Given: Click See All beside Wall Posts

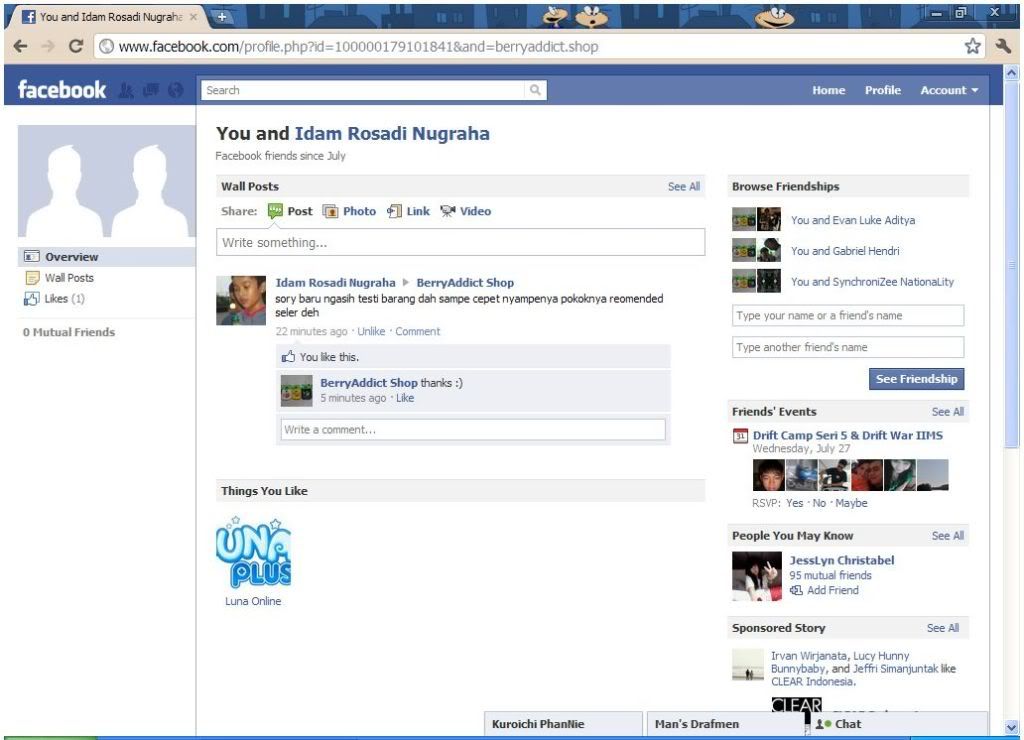Looking at the screenshot, I should coord(684,186).
